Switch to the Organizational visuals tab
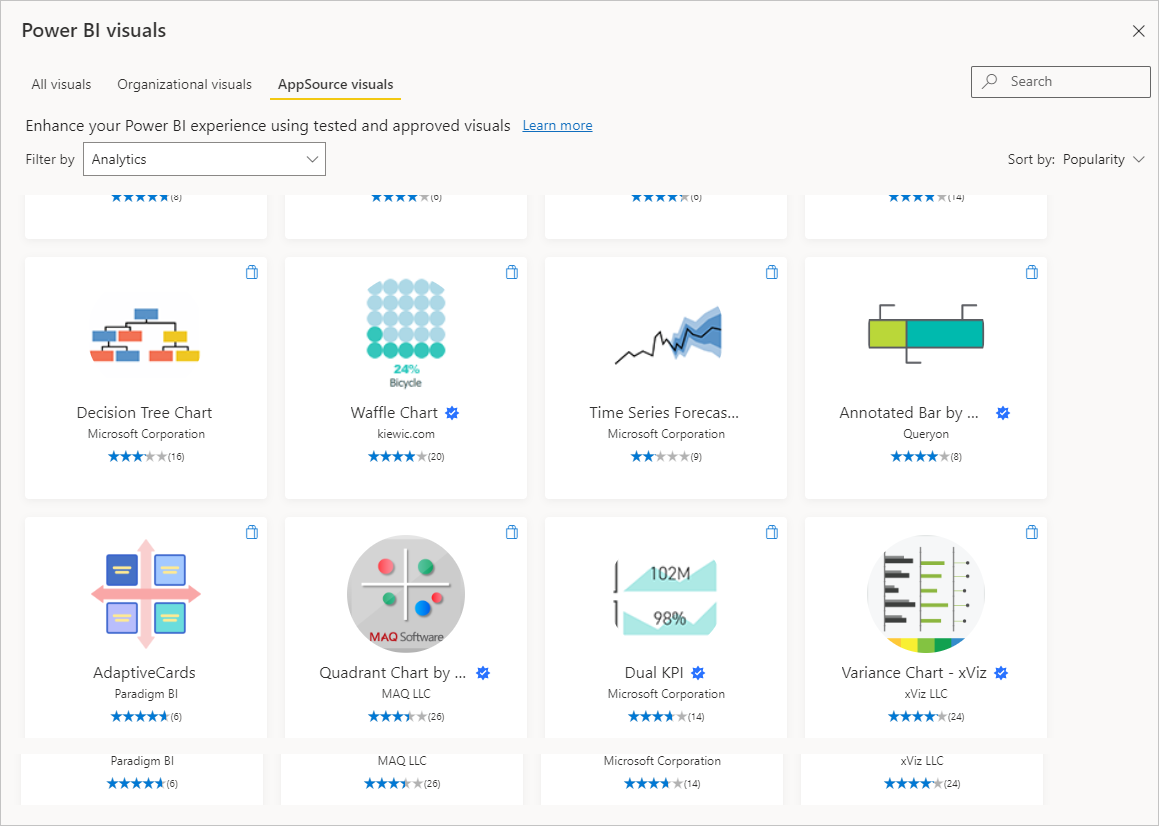Viewport: 1159px width, 826px height. coord(184,84)
